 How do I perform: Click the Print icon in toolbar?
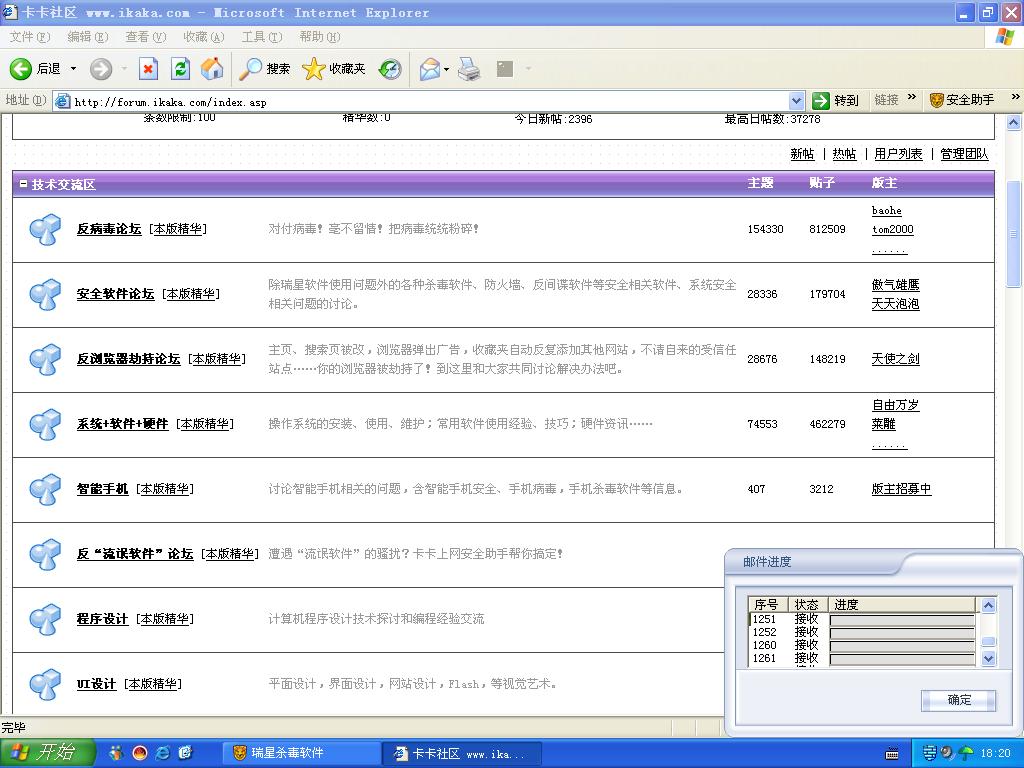click(469, 69)
